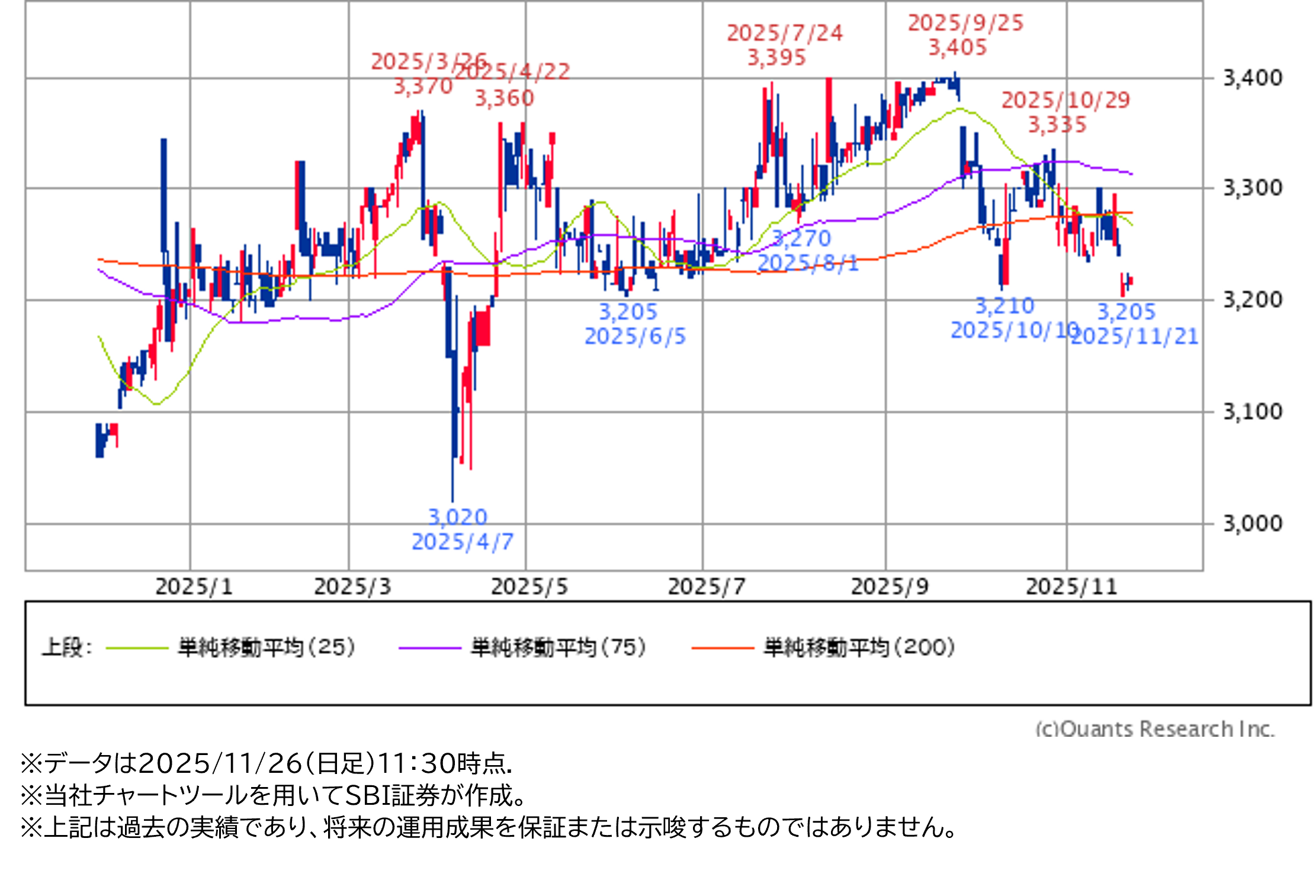Image resolution: width=1316 pixels, height=896 pixels.
Task: Click the 3,400 y-axis price label
Action: point(1252,78)
